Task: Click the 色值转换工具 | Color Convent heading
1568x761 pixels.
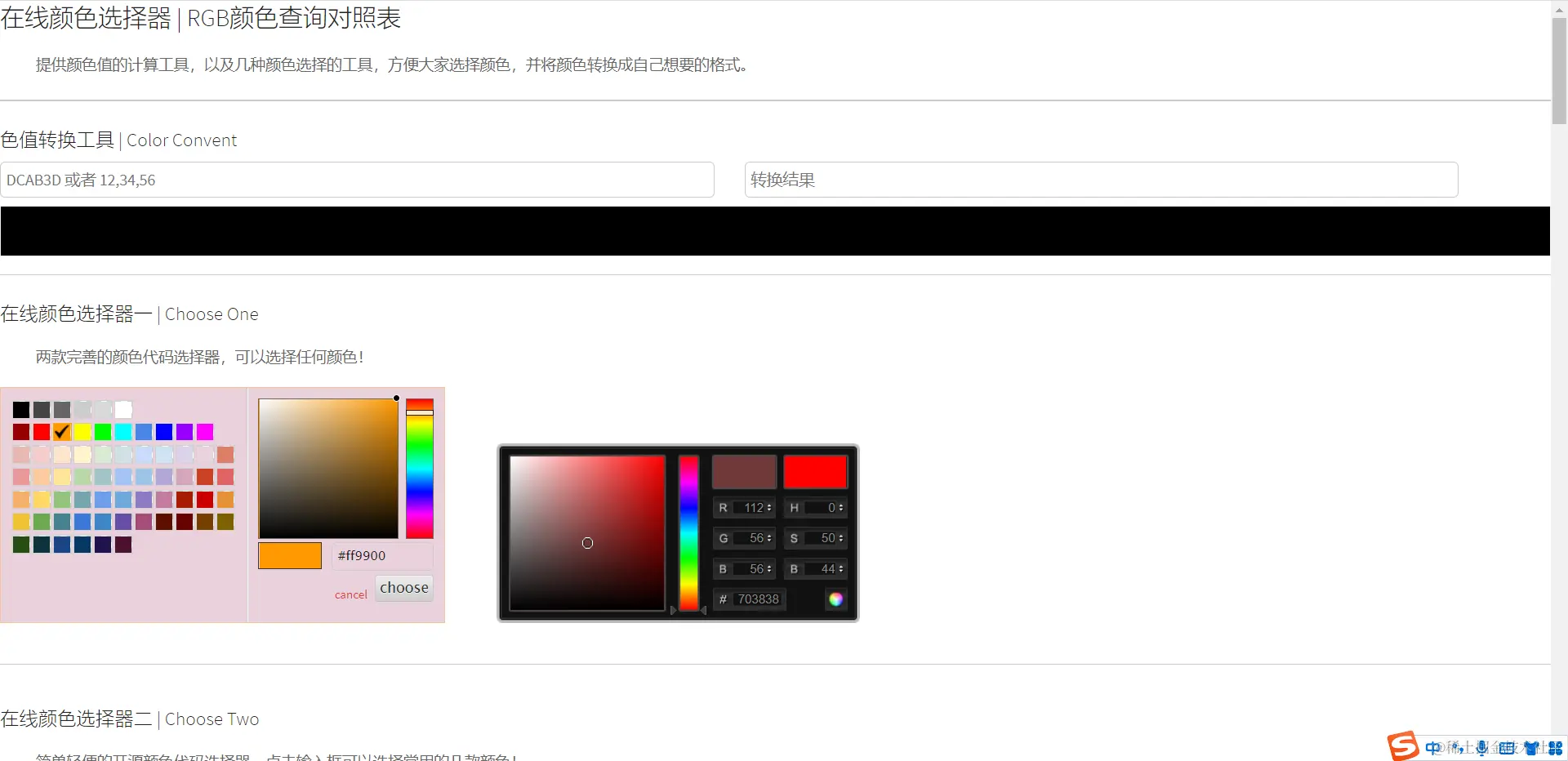Action: 118,140
